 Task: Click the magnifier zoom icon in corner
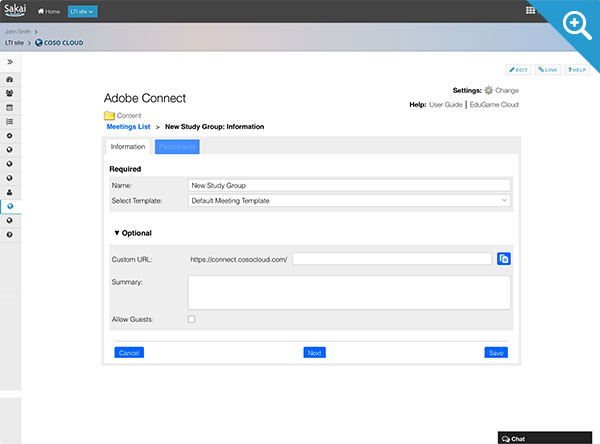click(577, 25)
